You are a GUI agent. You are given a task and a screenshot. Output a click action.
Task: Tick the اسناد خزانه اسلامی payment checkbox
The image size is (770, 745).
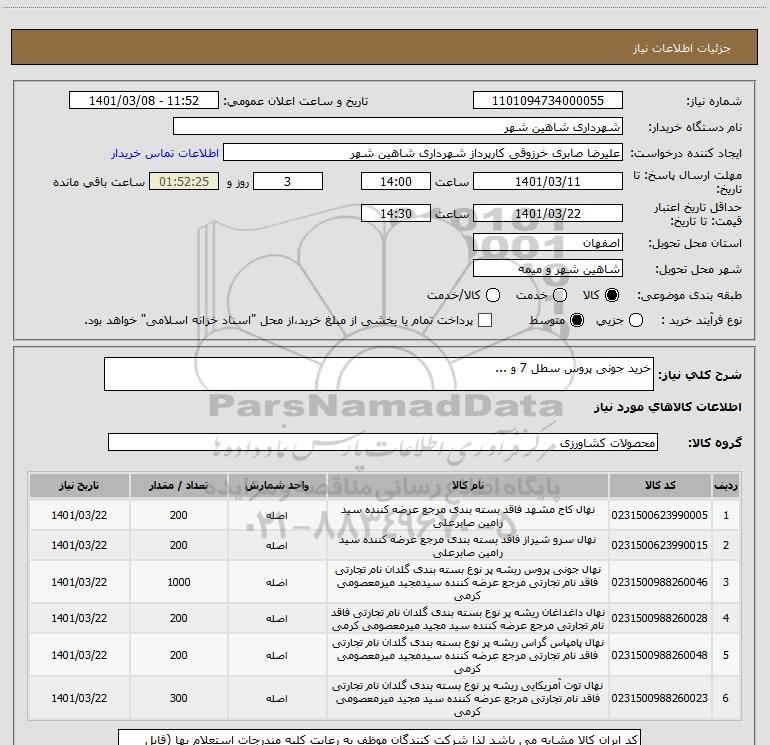pyautogui.click(x=485, y=320)
